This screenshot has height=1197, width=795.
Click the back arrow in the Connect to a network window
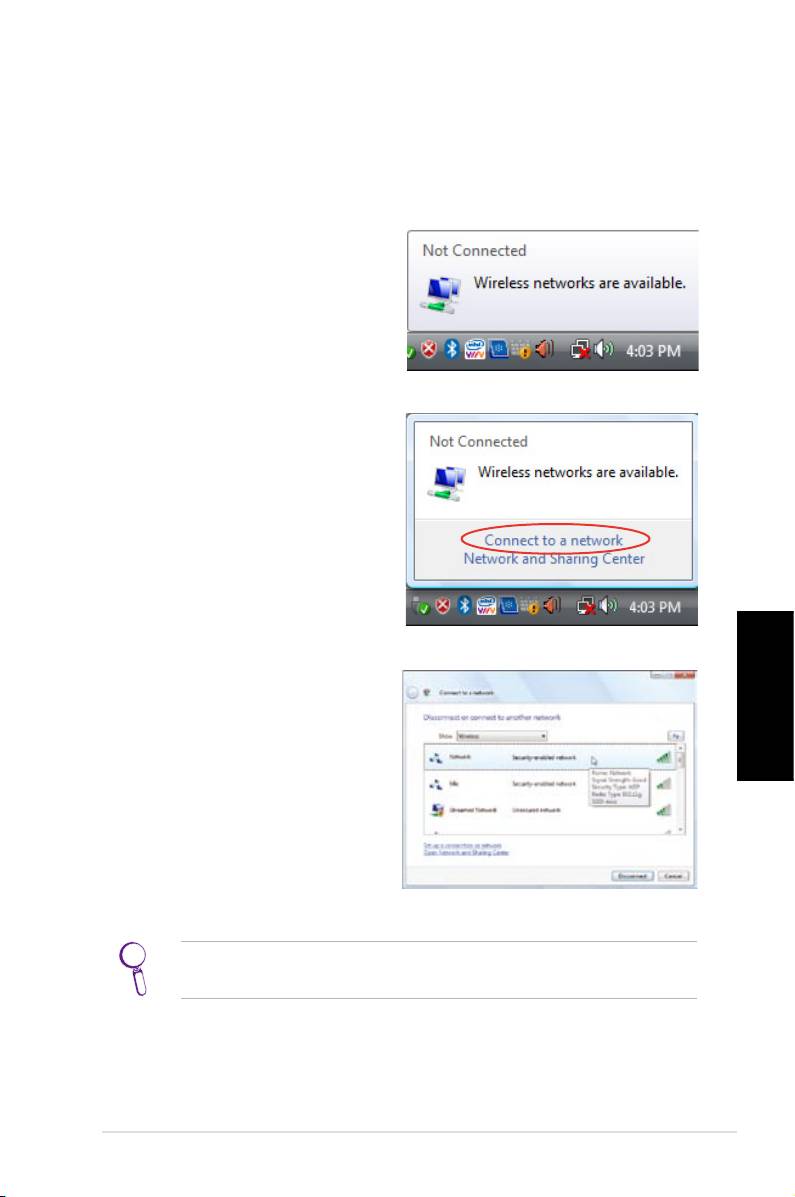pyautogui.click(x=411, y=692)
